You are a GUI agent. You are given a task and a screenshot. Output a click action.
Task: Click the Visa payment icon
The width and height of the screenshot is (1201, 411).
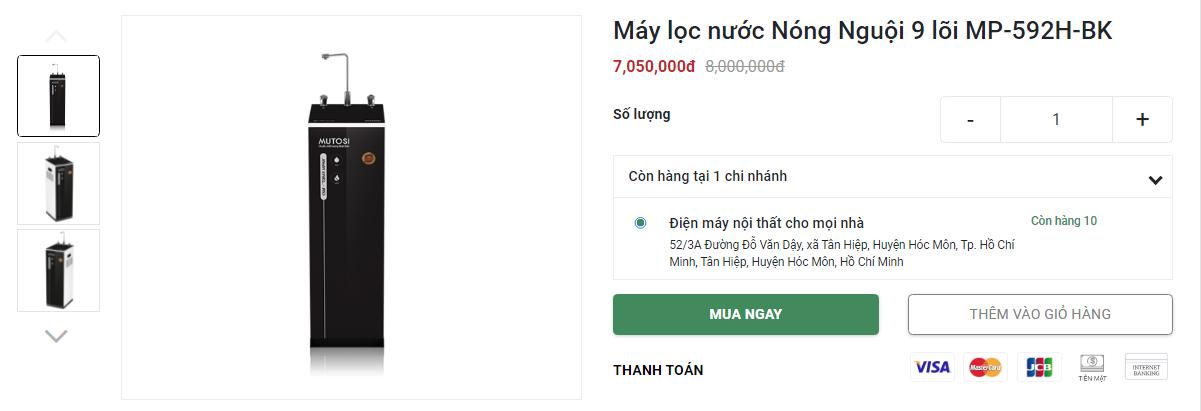tap(932, 367)
